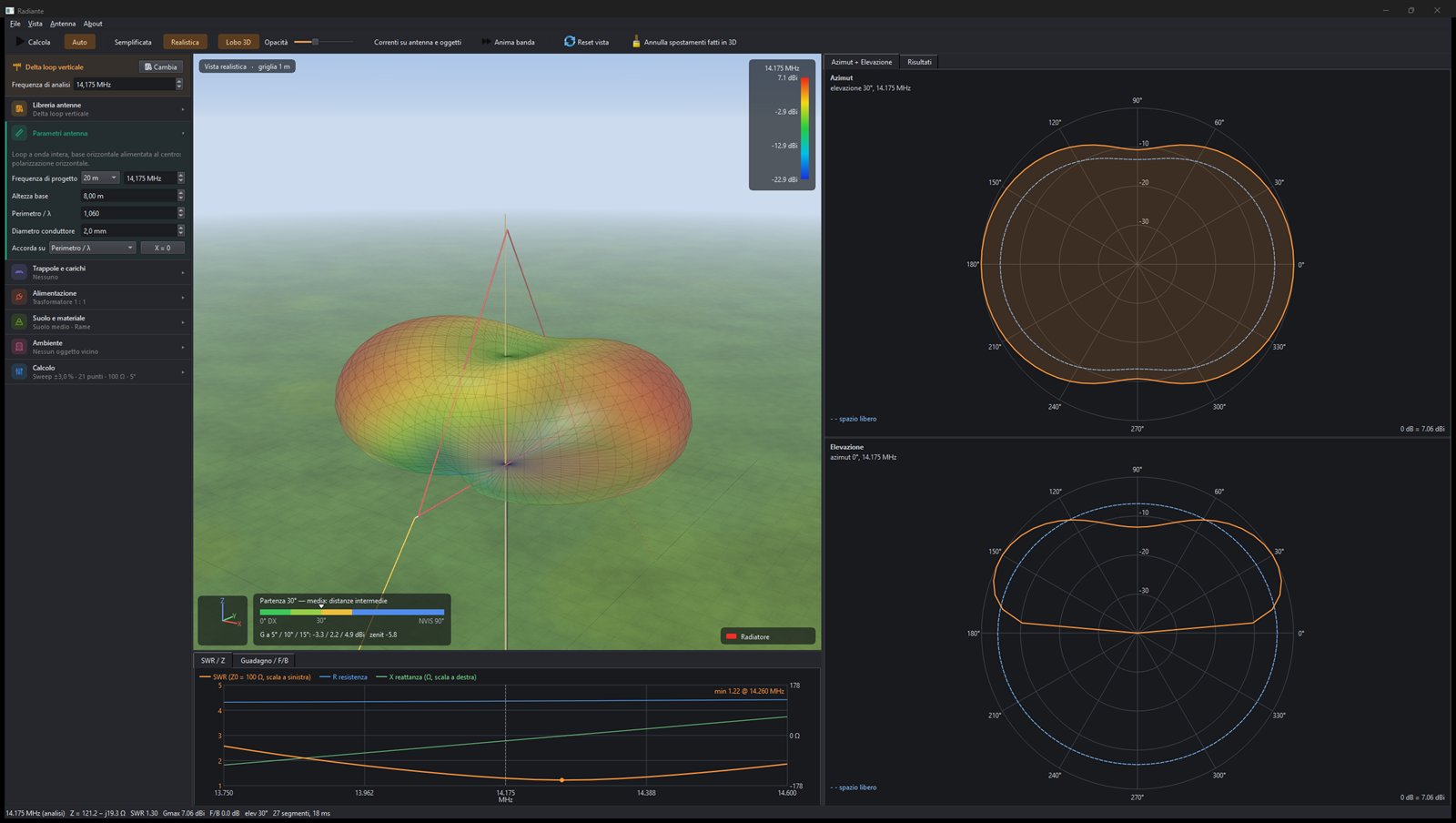
Task: Select the SWR / Z tab
Action: [213, 660]
